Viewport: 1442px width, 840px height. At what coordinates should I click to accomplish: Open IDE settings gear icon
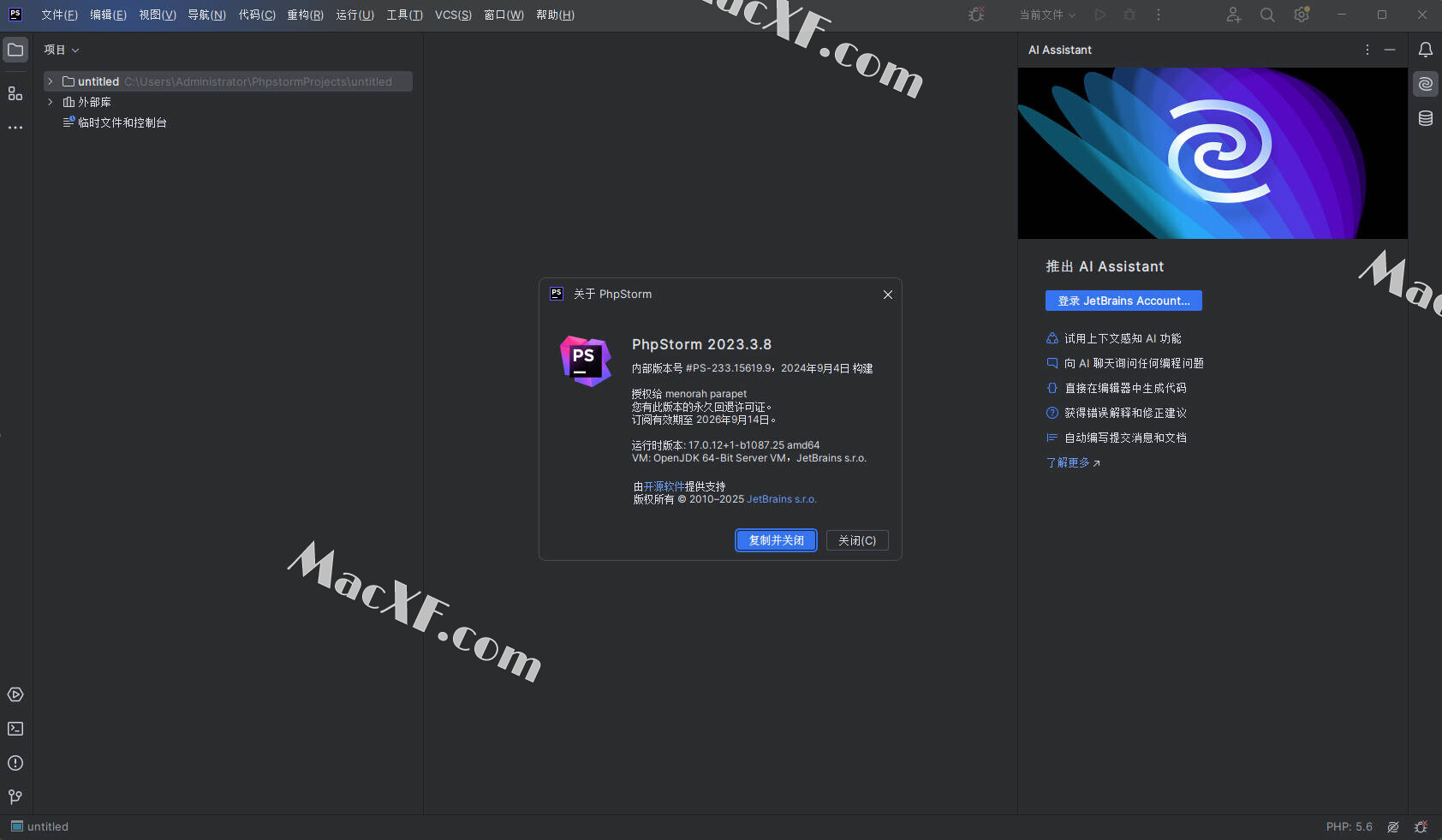coord(1302,15)
